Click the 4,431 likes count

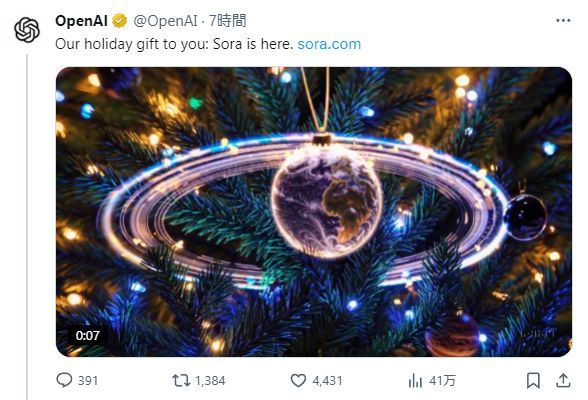click(327, 381)
